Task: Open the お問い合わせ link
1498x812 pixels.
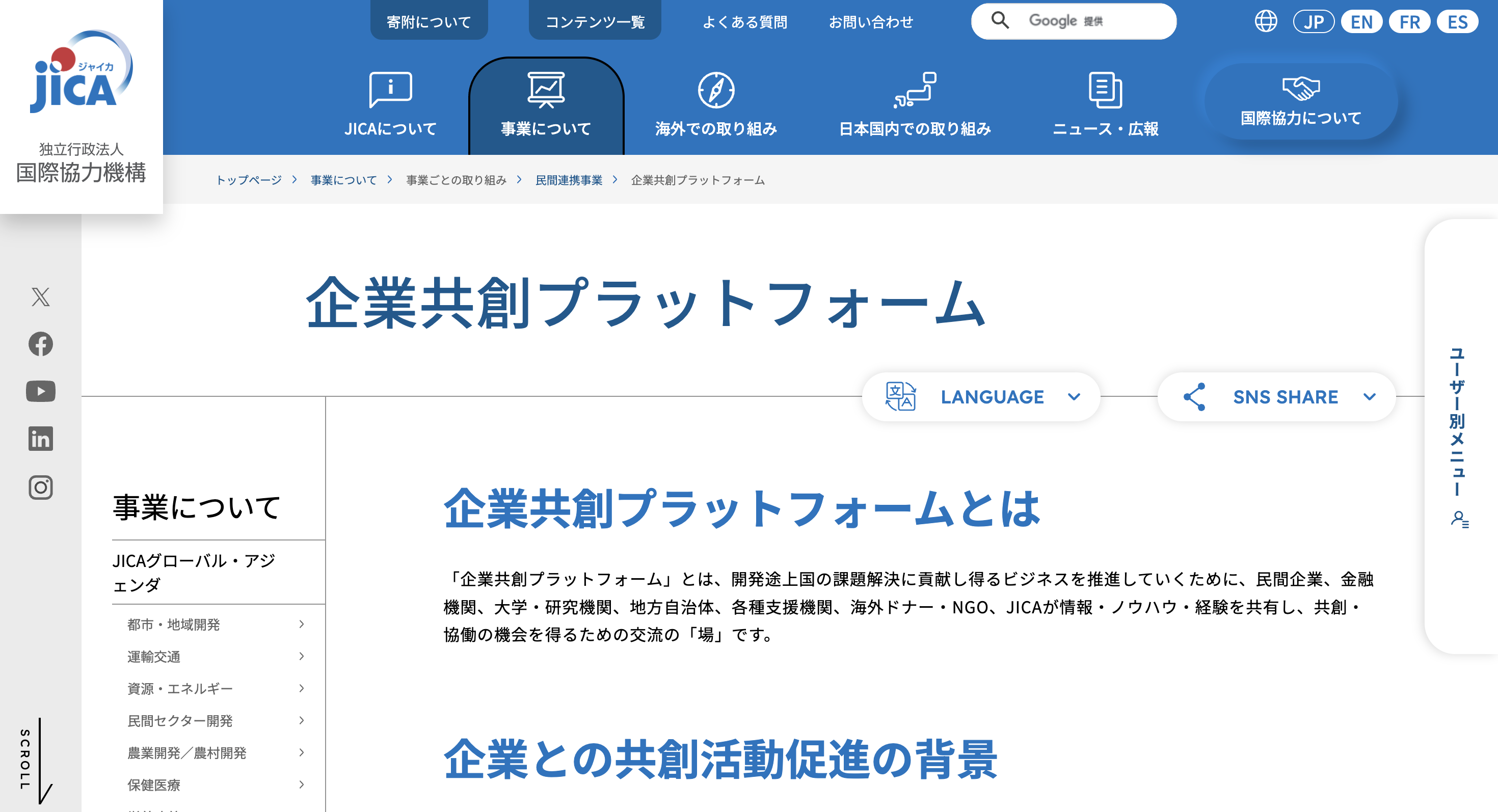Action: (871, 22)
